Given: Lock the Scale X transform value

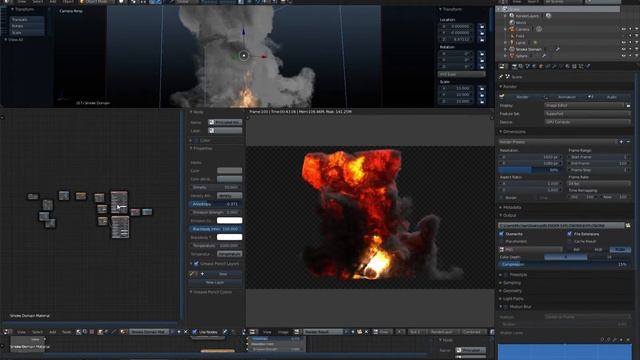Looking at the screenshot, I should pos(482,88).
